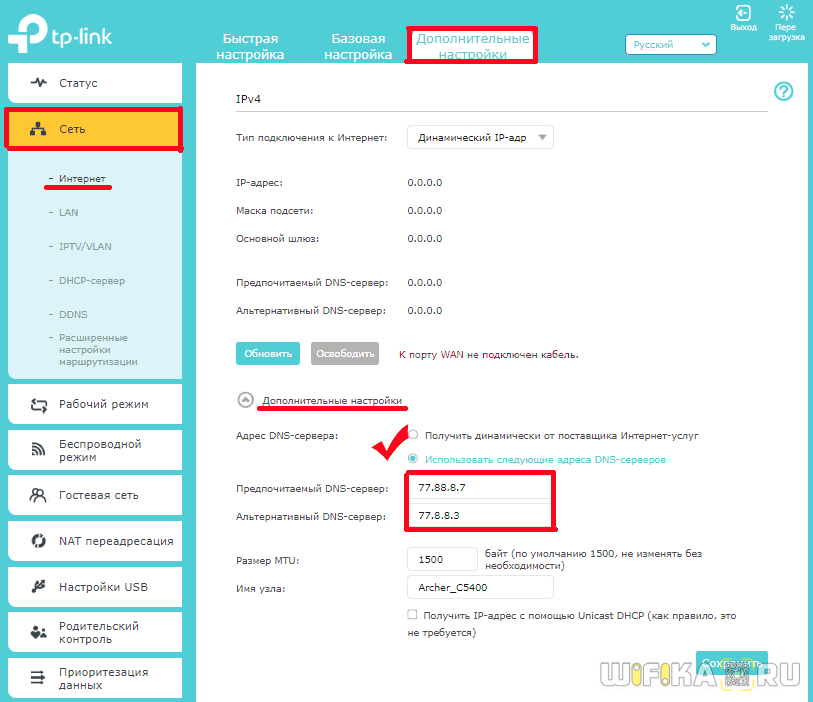Click the NAT переадресация circular icon
The width and height of the screenshot is (813, 702).
(x=38, y=541)
